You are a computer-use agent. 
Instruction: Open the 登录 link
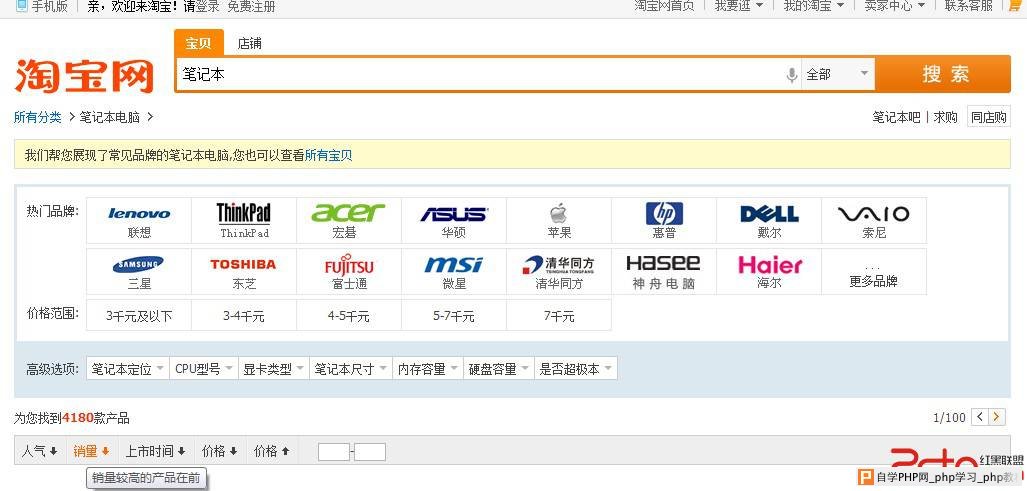tap(208, 7)
